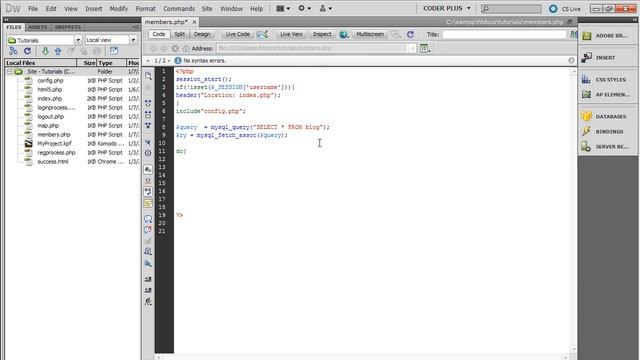Switch to Design view
The width and height of the screenshot is (640, 360).
coord(202,34)
